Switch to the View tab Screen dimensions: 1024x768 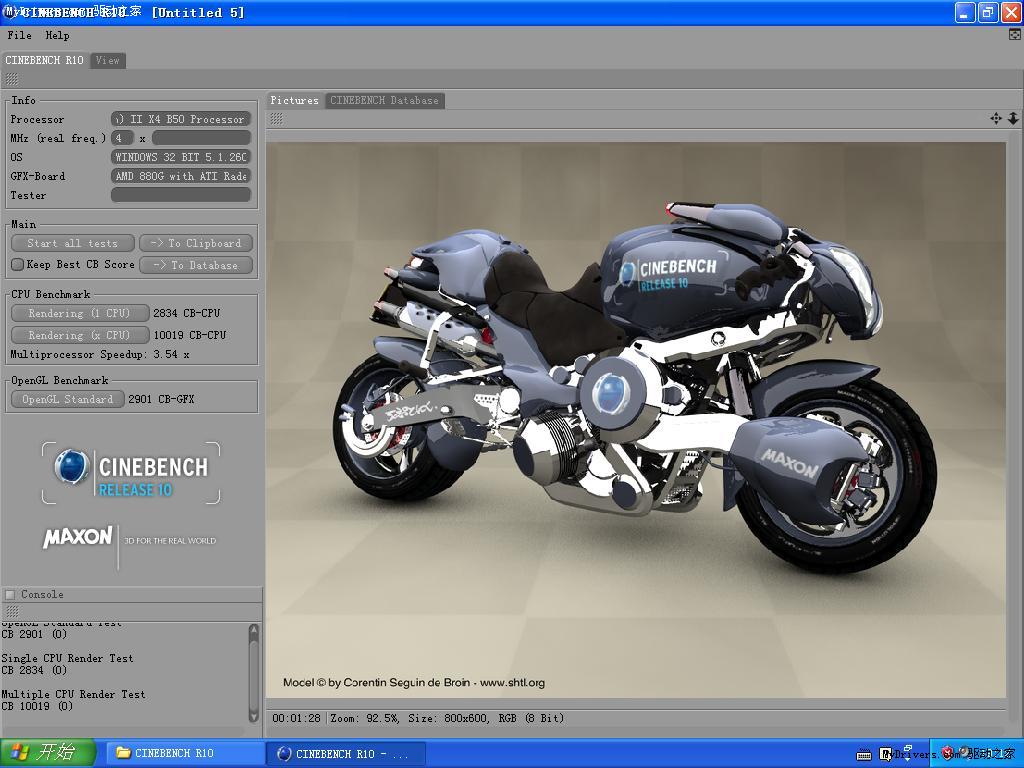[x=107, y=60]
